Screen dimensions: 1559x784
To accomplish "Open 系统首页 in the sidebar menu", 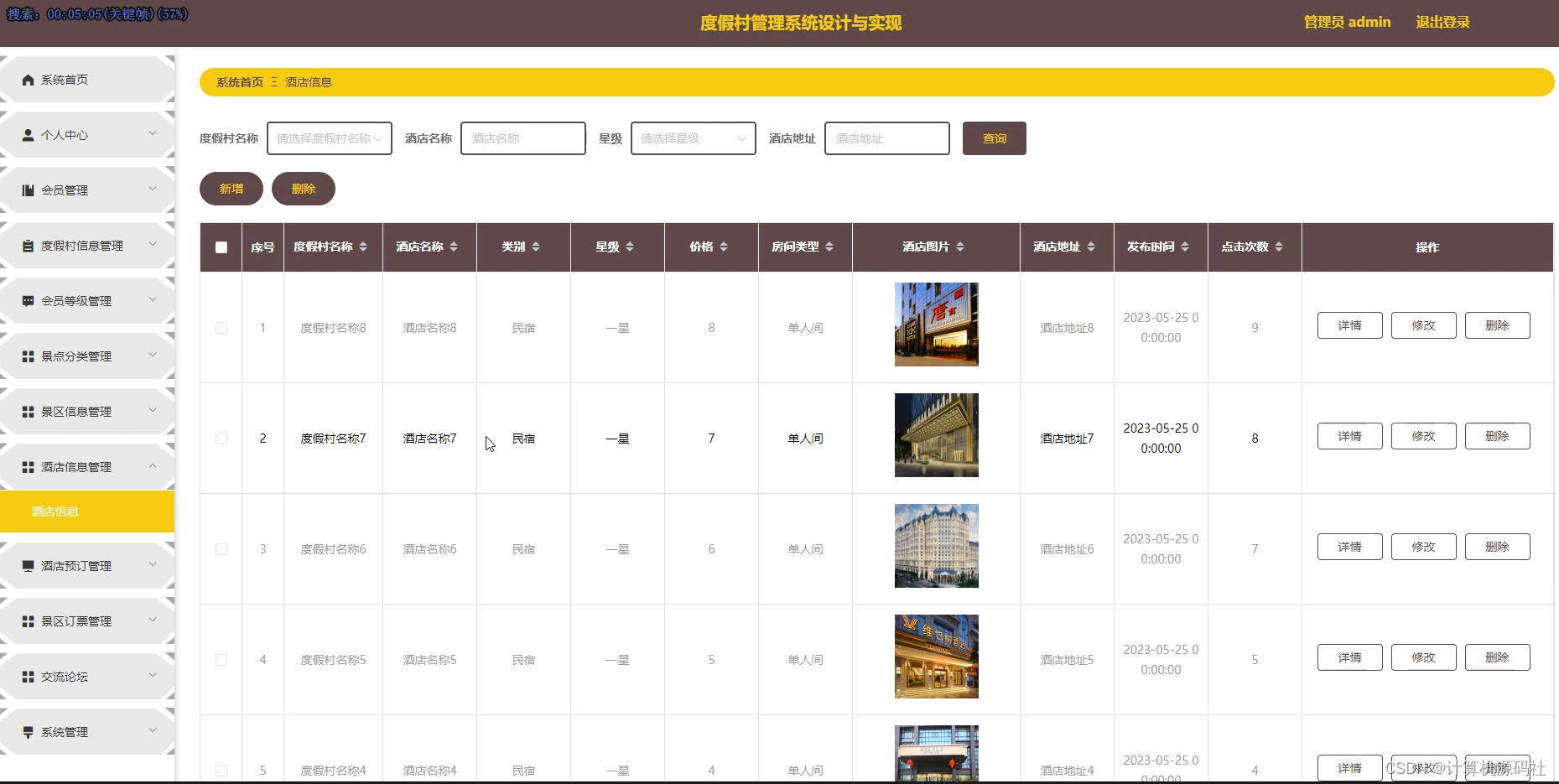I will [x=87, y=80].
